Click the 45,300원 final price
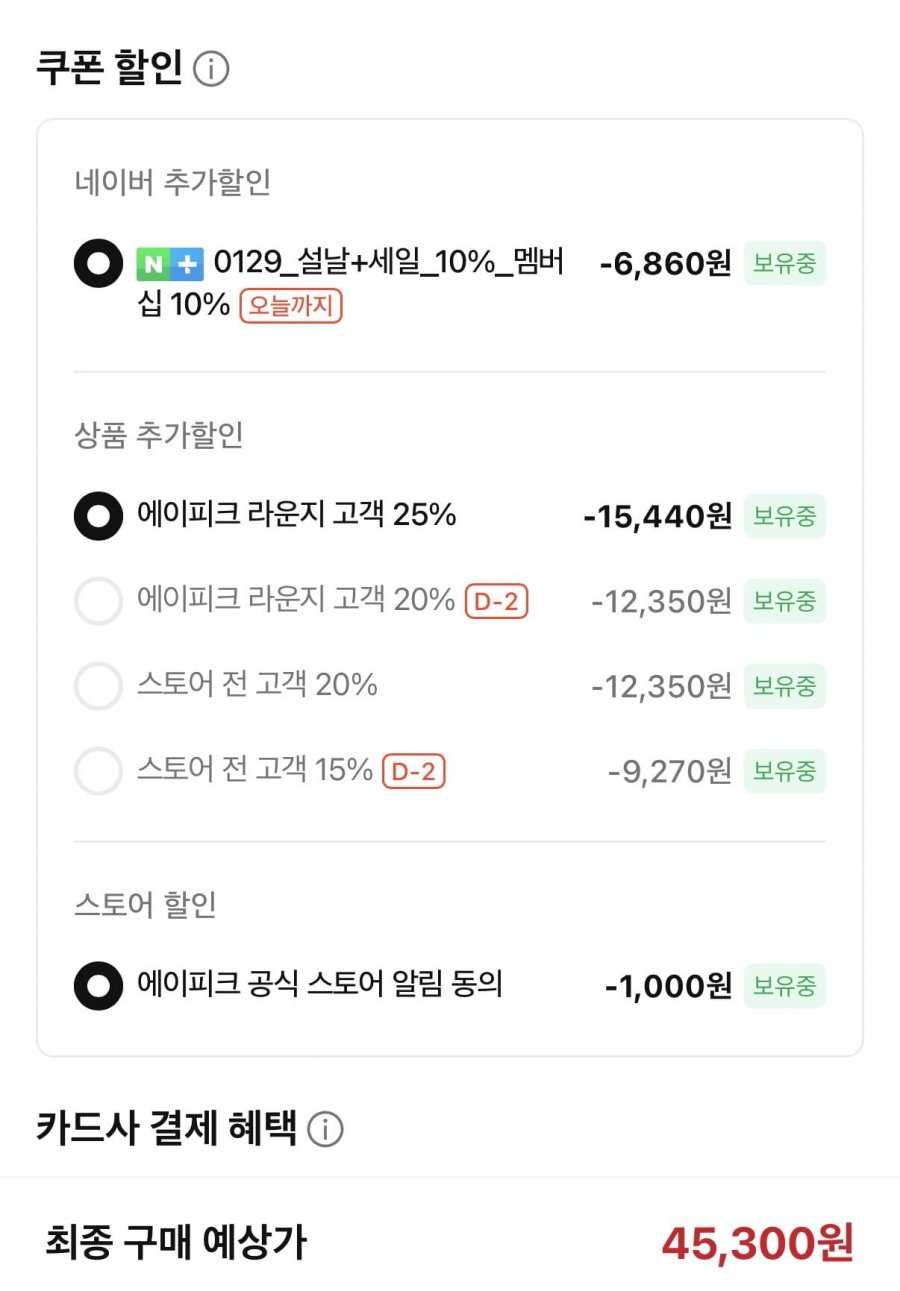 pos(757,1243)
